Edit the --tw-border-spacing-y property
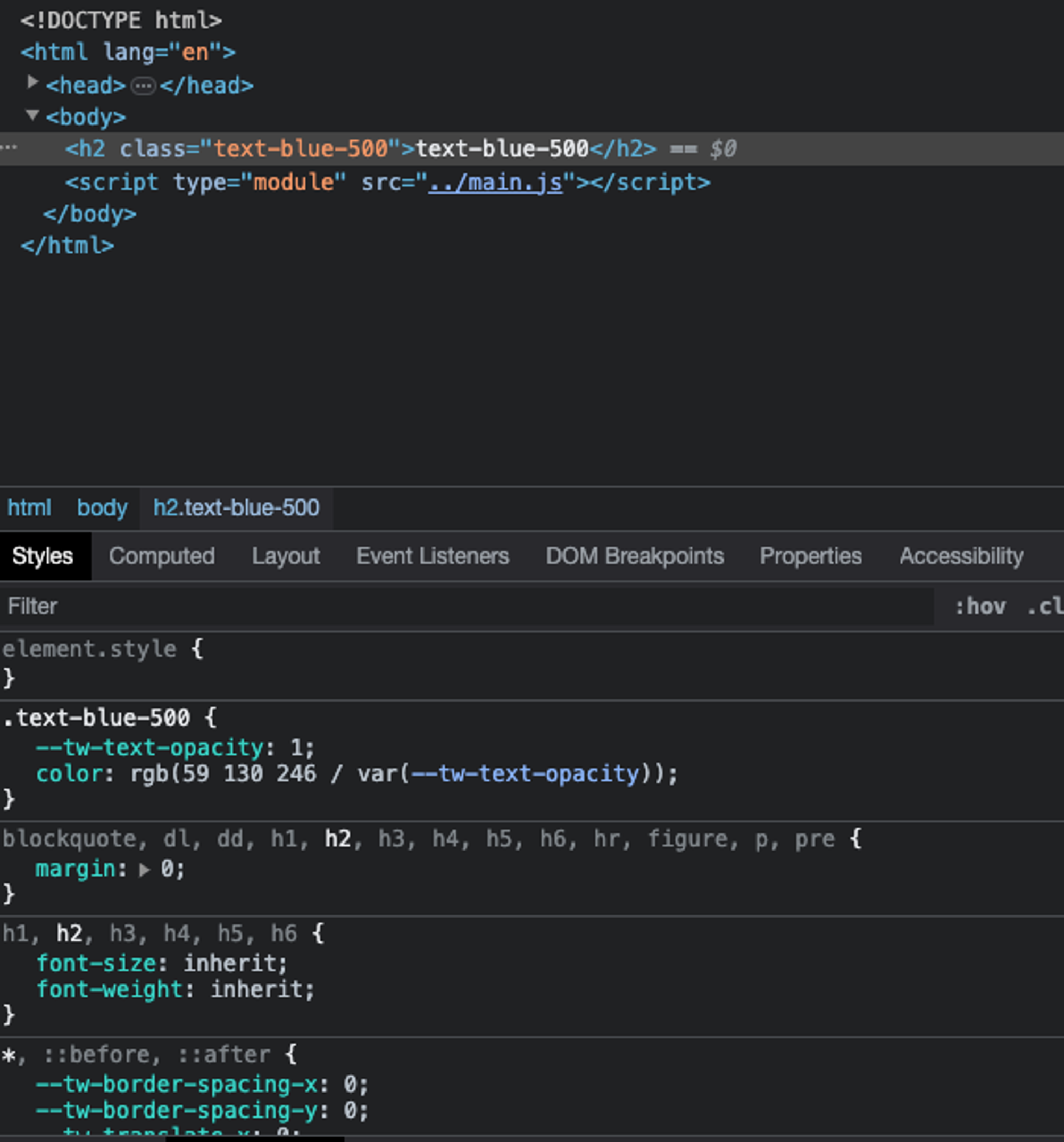This screenshot has width=1064, height=1142. tap(177, 1111)
